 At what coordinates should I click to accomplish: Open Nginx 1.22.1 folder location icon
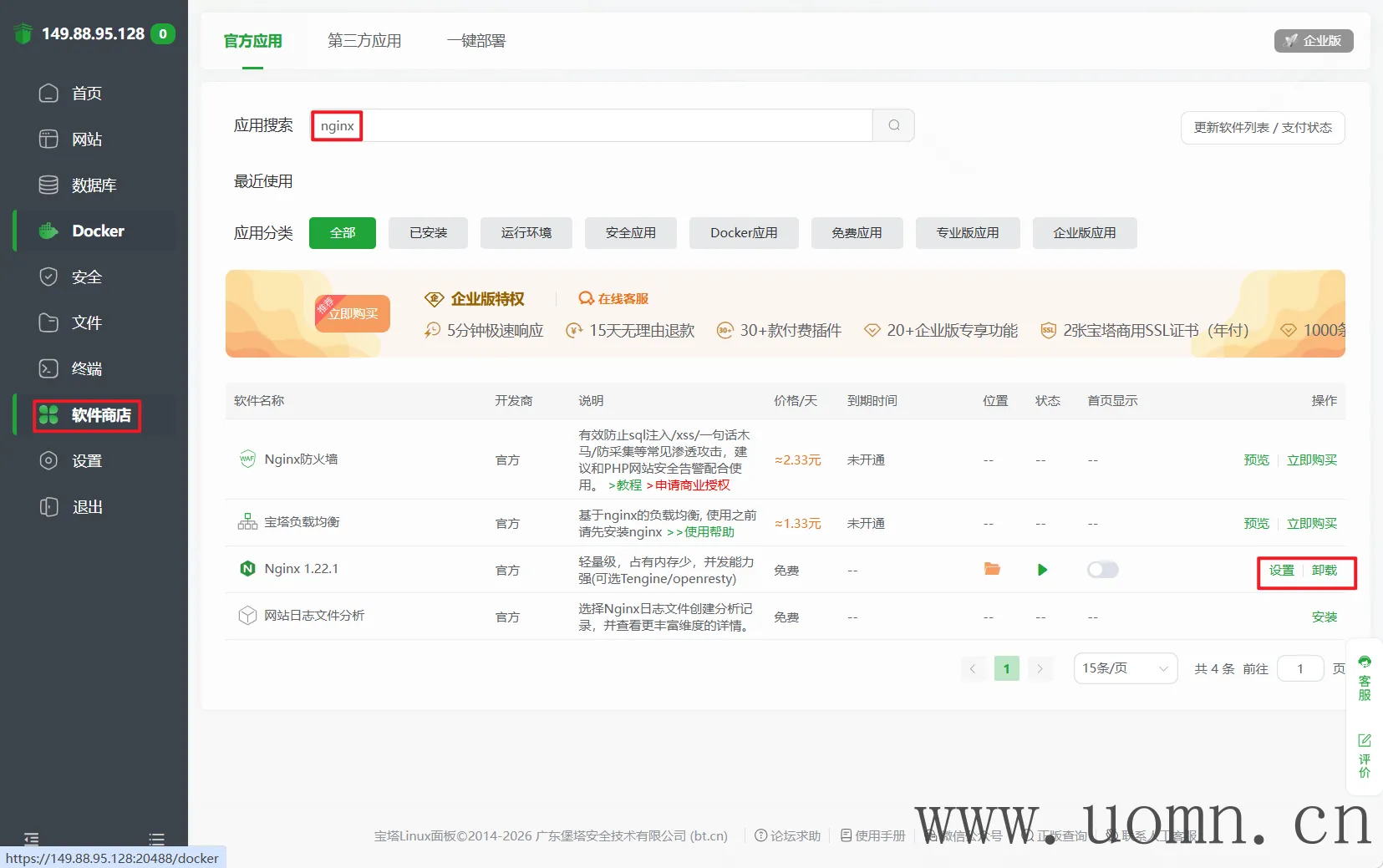[x=992, y=570]
